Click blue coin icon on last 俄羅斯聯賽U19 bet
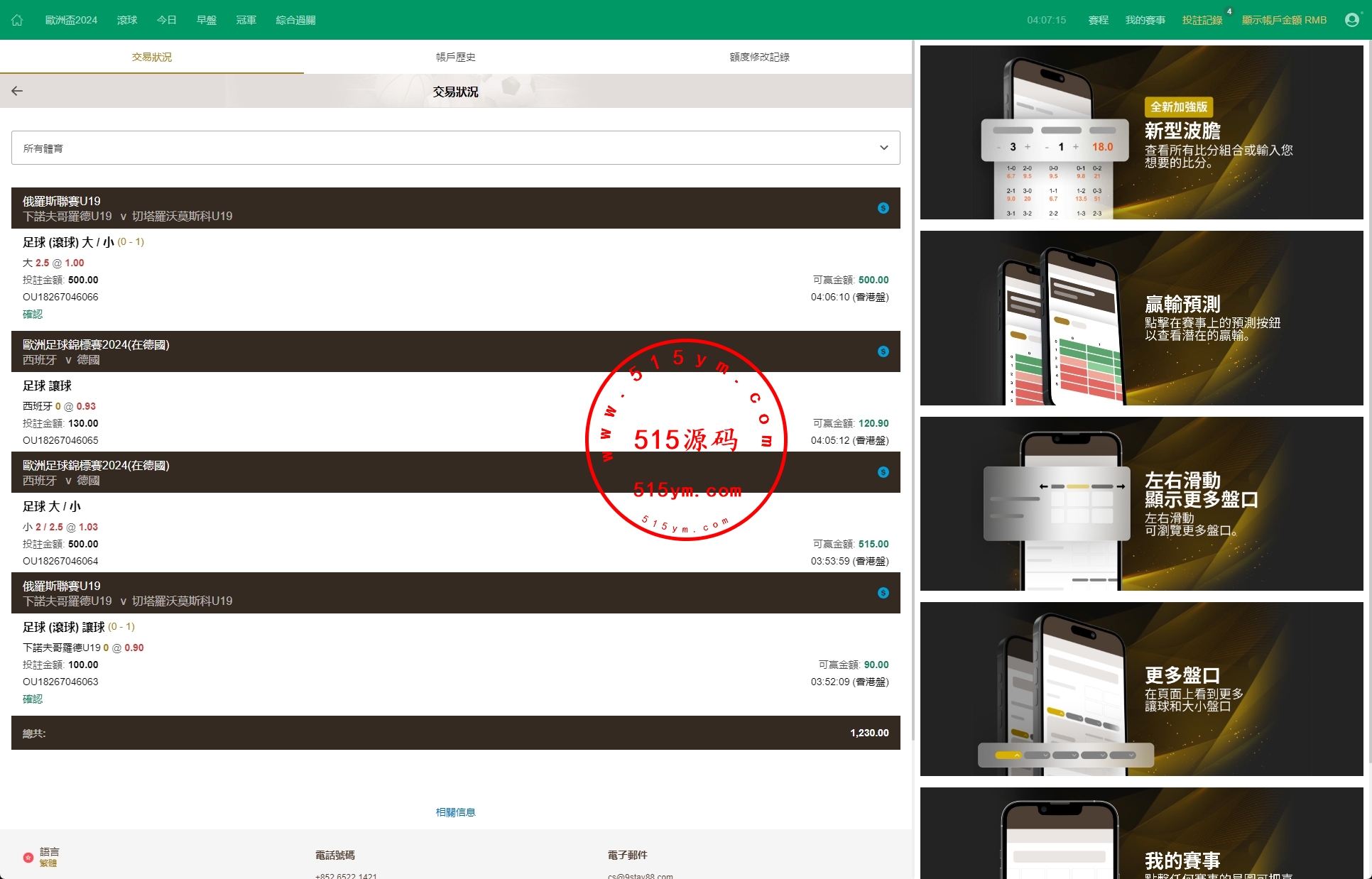The width and height of the screenshot is (1372, 879). [x=883, y=593]
